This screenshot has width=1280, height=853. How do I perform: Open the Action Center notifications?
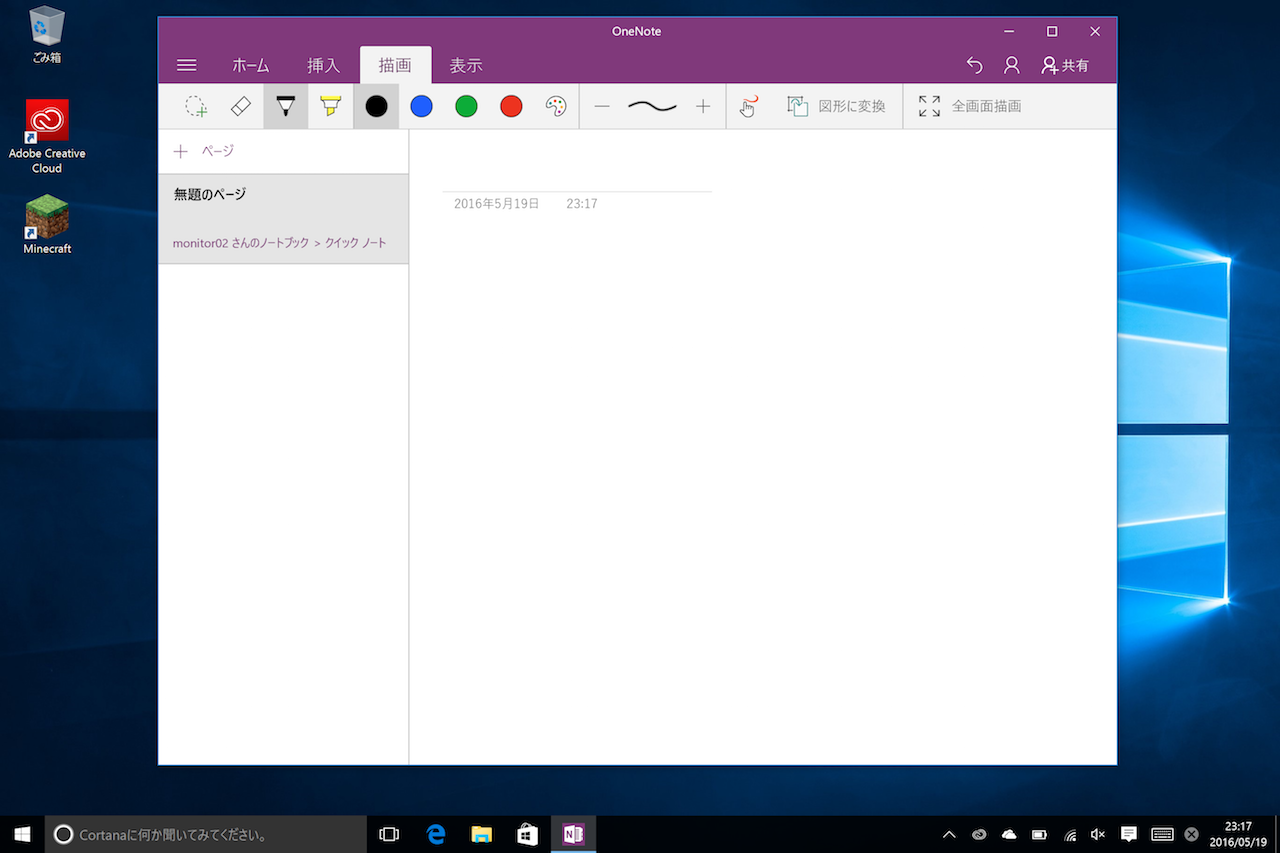click(x=1129, y=834)
